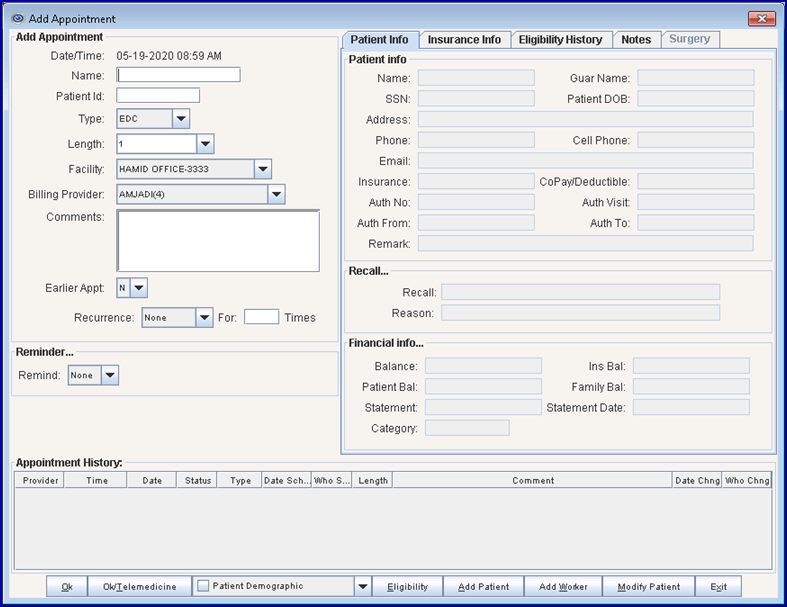Viewport: 787px width, 607px height.
Task: Click the Provider column header
Action: (x=40, y=480)
